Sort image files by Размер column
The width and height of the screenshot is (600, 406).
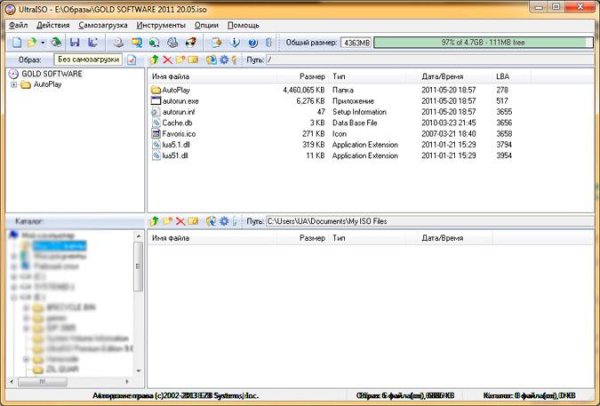(x=303, y=77)
